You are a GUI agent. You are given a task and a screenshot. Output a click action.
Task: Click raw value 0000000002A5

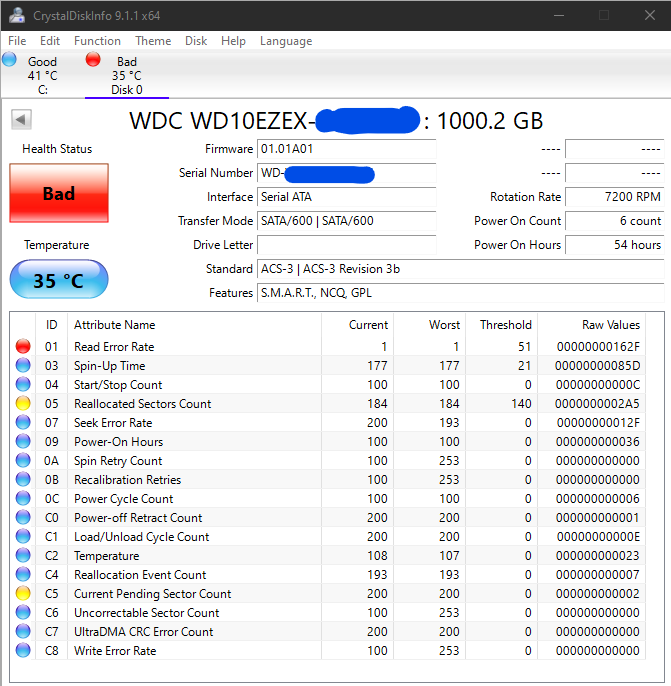pyautogui.click(x=597, y=403)
